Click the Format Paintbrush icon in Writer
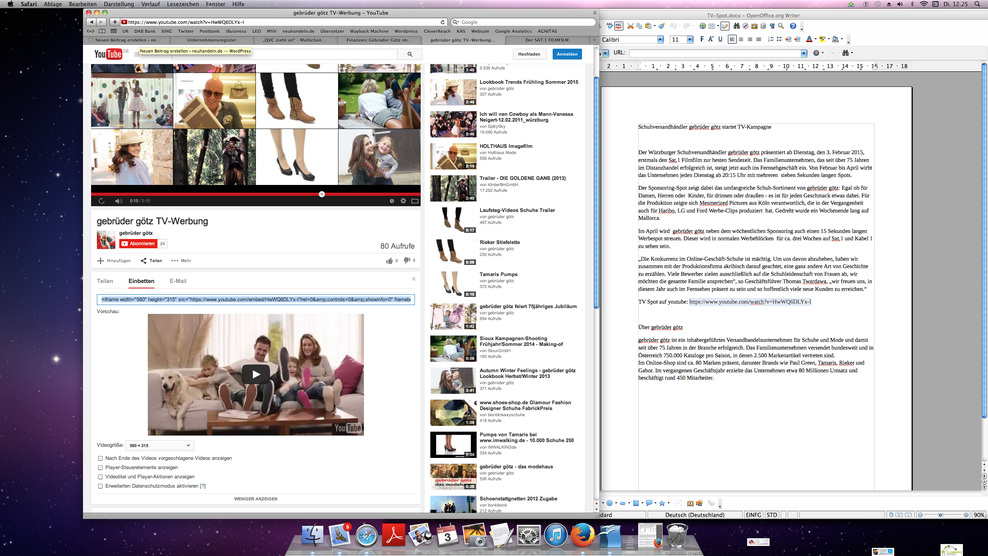 pos(662,26)
